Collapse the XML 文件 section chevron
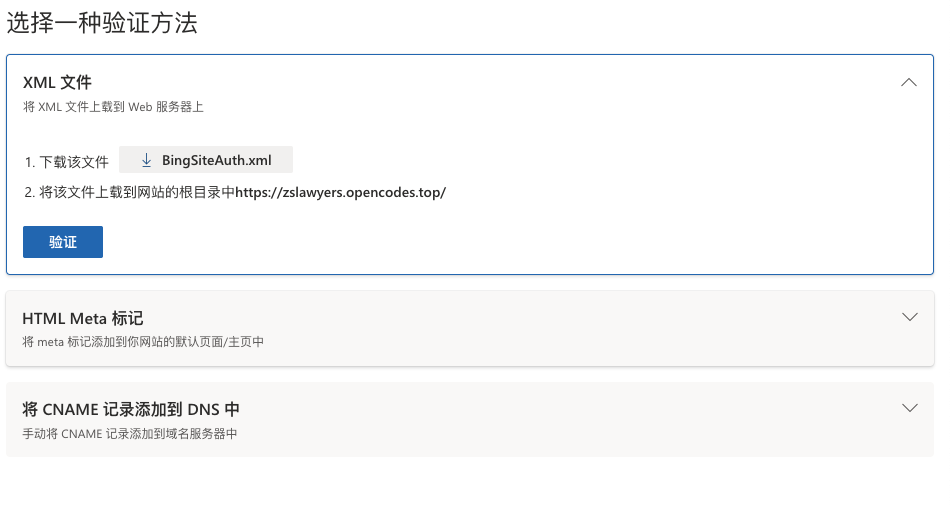Screen dimensions: 950x510 [x=909, y=82]
